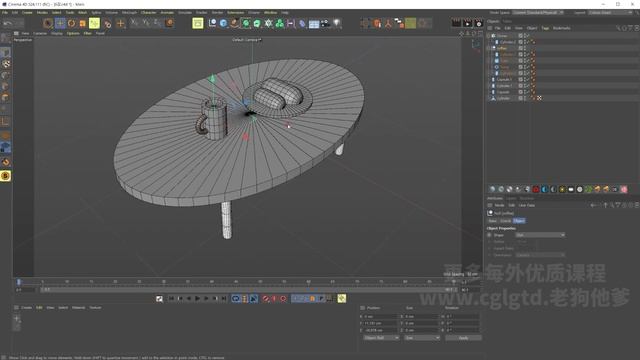Click the timeline preview range bar
The width and height of the screenshot is (640, 360).
click(248, 290)
